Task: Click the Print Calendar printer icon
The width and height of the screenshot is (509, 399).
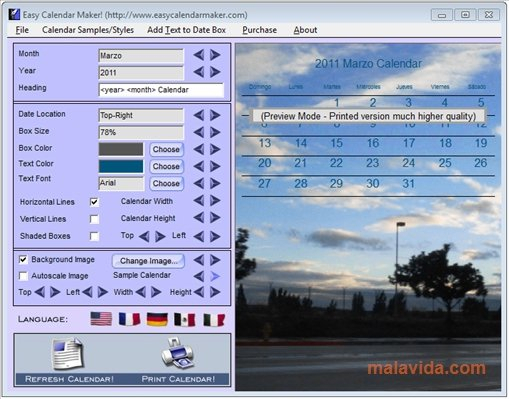Action: coord(177,353)
